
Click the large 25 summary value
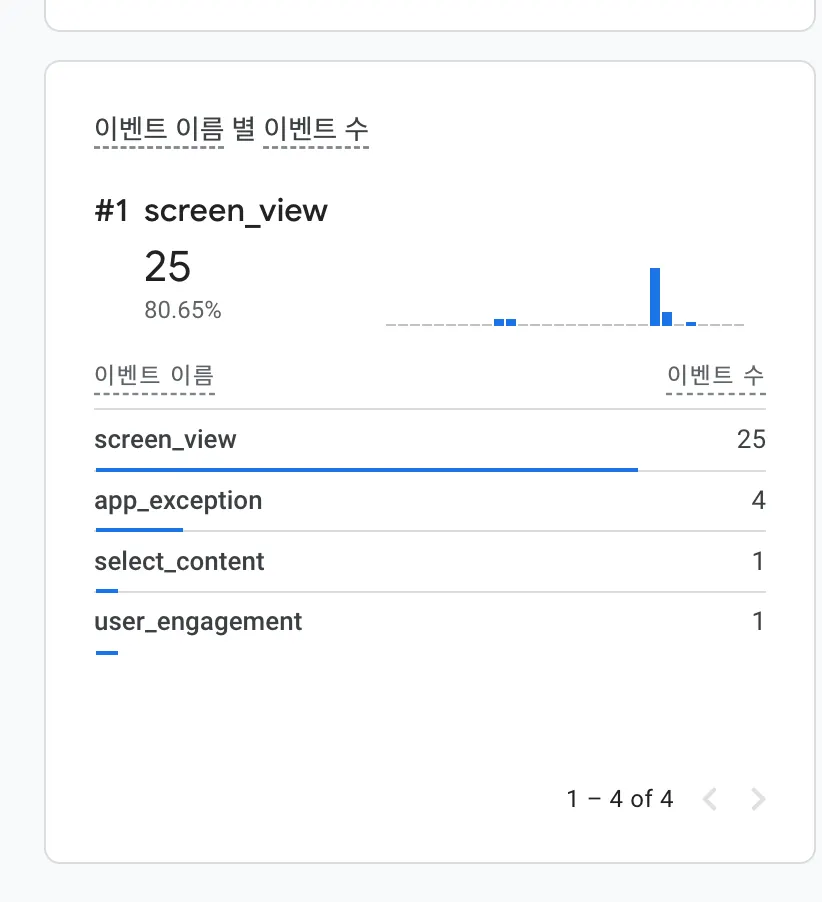tap(167, 267)
